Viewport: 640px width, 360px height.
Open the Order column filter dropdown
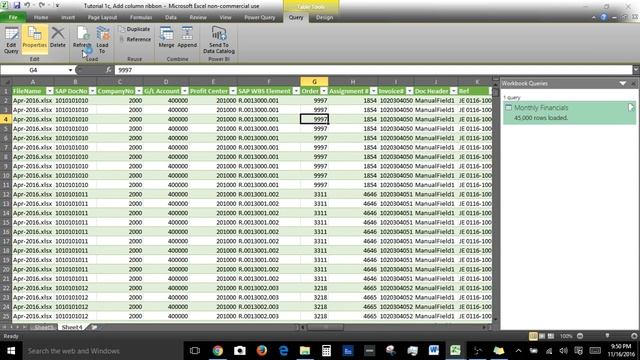tap(324, 91)
